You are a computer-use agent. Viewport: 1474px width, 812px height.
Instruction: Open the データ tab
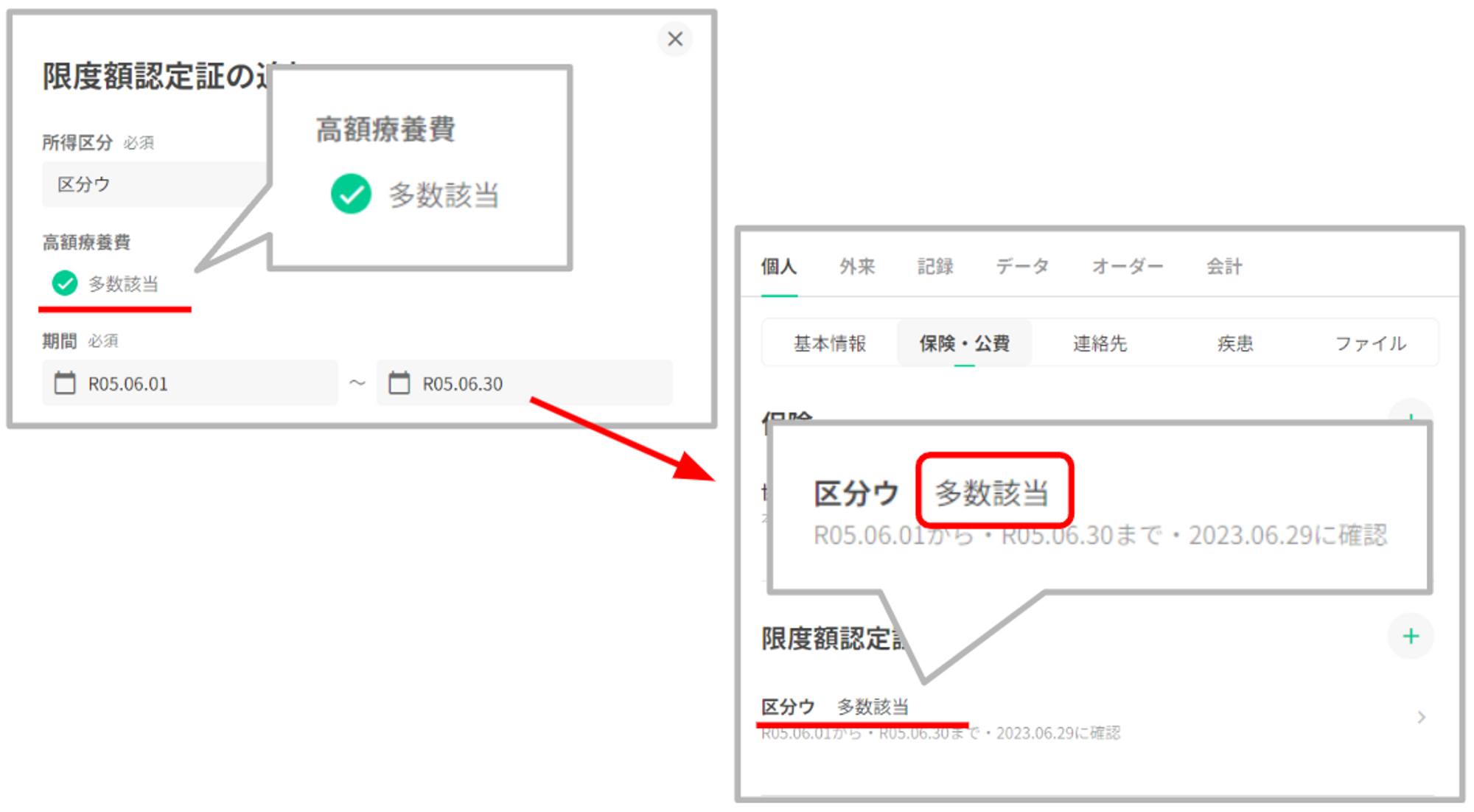click(x=1022, y=267)
